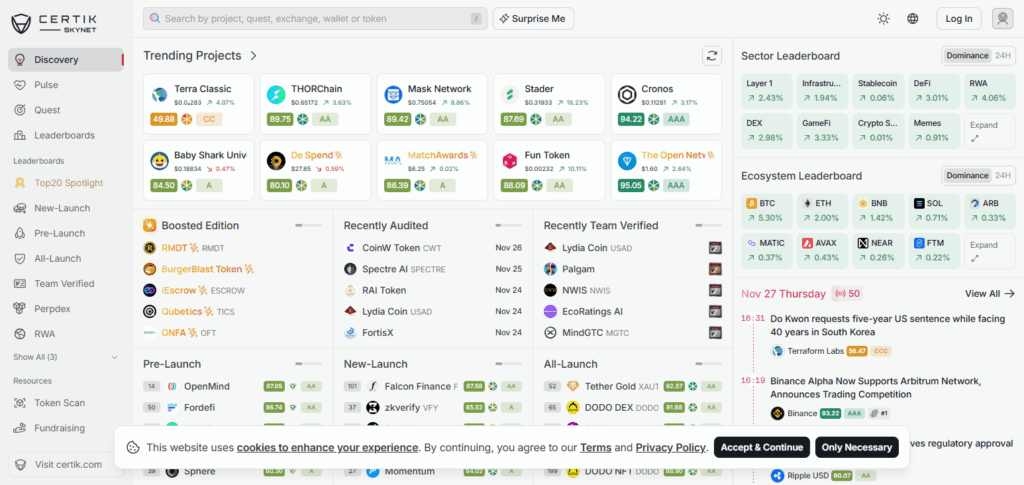Select Dominance in Sector Leaderboard
This screenshot has width=1024, height=485.
tap(966, 56)
